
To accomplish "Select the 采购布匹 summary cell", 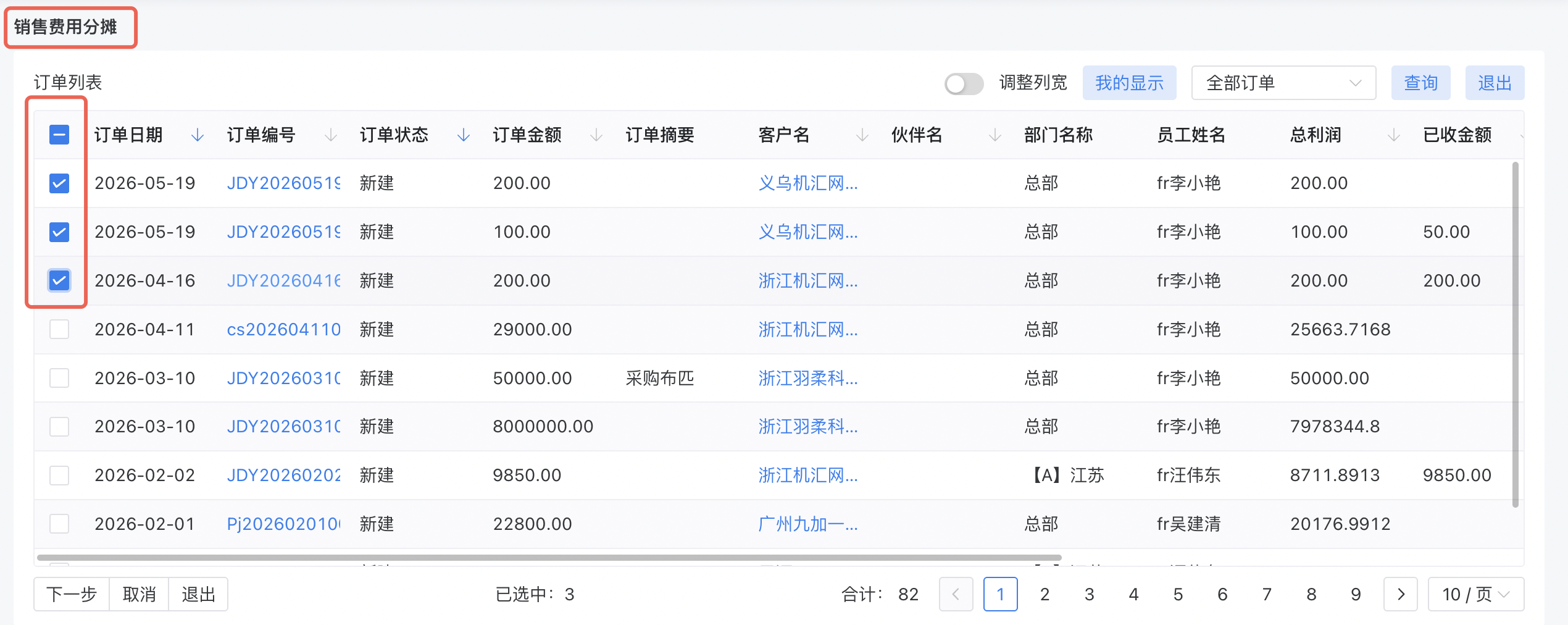I will coord(660,378).
